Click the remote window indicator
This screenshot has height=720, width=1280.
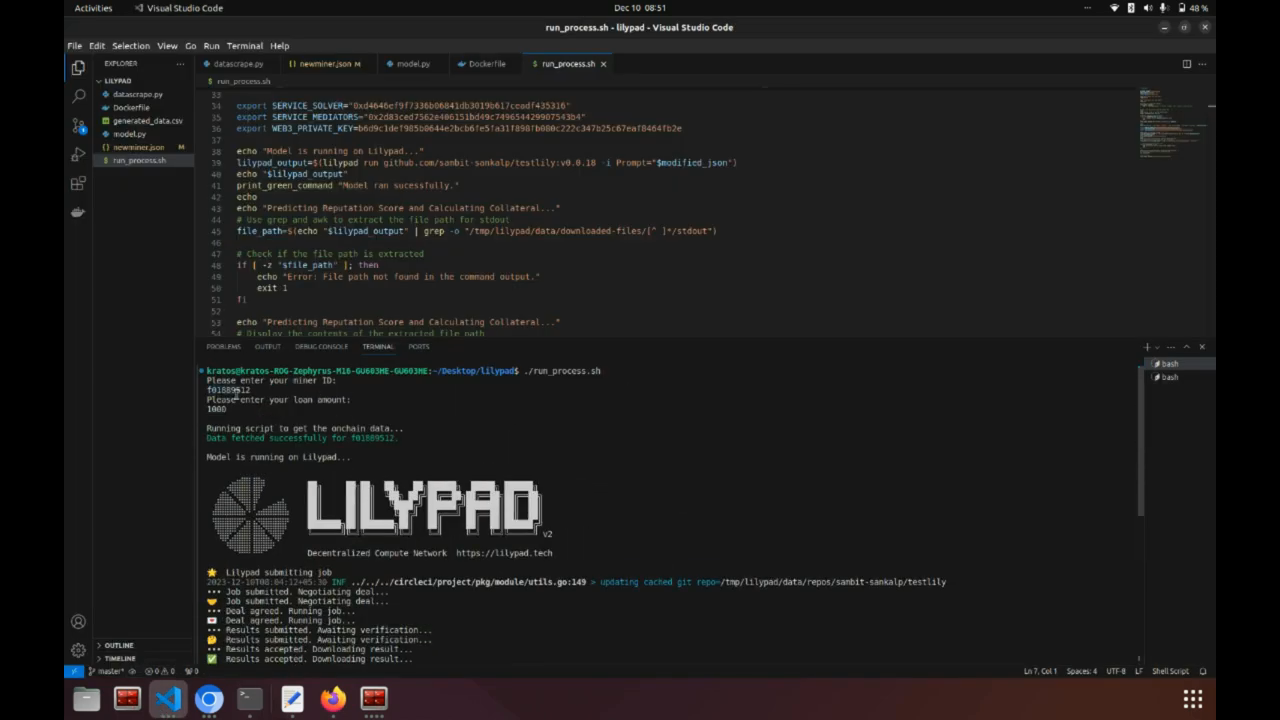tap(74, 671)
